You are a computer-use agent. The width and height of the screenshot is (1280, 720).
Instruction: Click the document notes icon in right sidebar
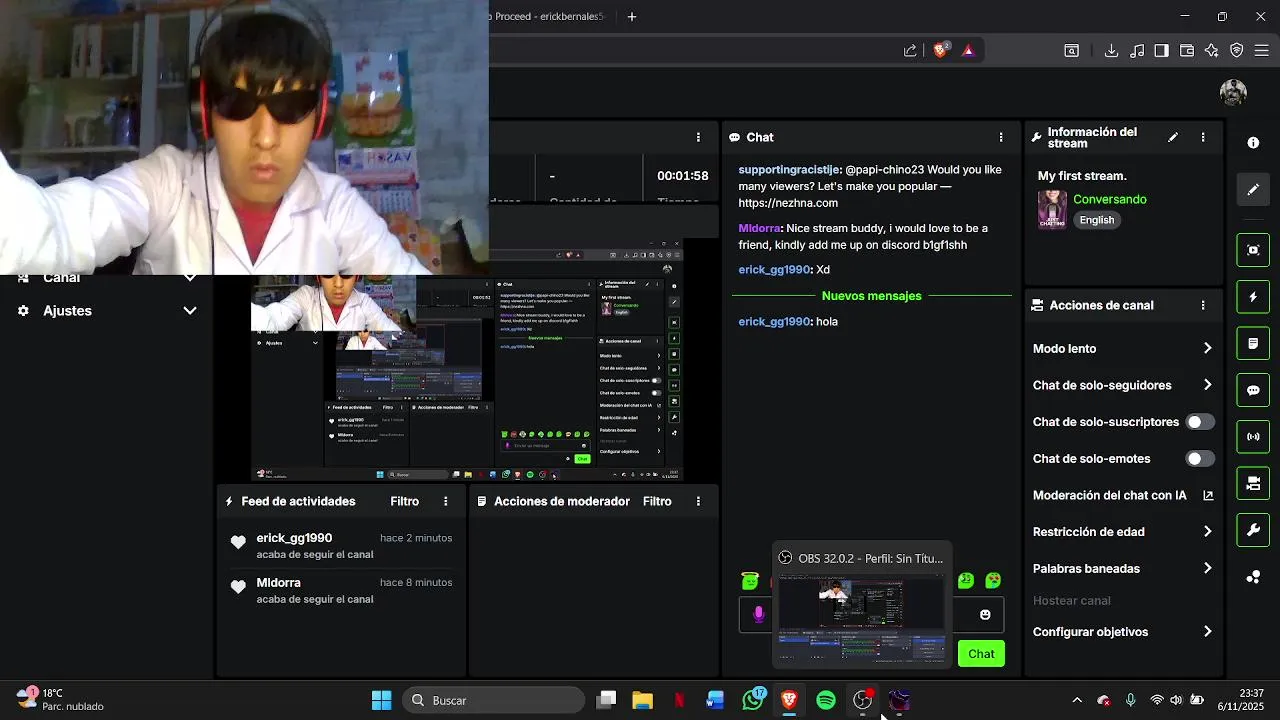tap(1253, 344)
